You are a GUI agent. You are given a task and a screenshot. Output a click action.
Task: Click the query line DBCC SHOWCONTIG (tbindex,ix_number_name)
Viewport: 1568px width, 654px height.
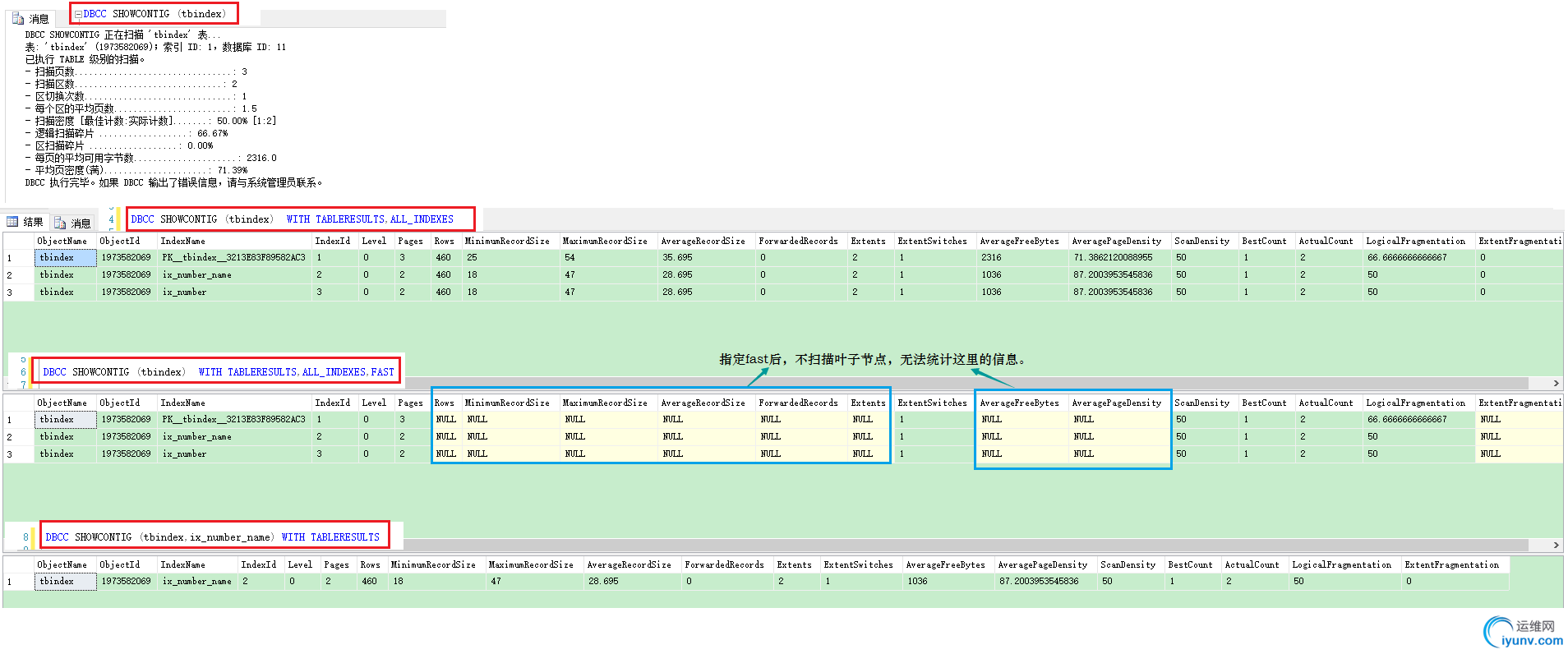(x=214, y=537)
